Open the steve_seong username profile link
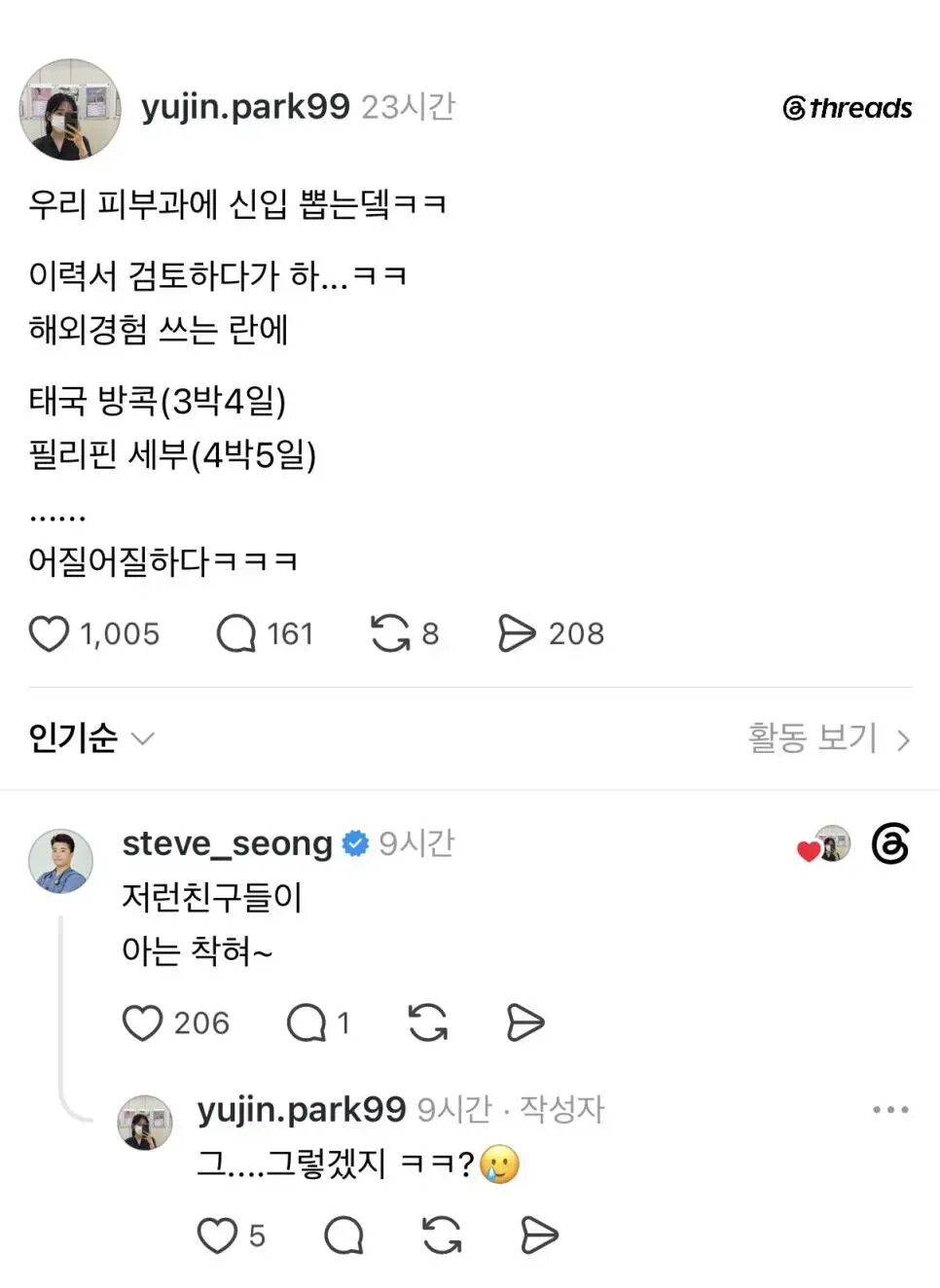The width and height of the screenshot is (940, 1288). pyautogui.click(x=227, y=843)
